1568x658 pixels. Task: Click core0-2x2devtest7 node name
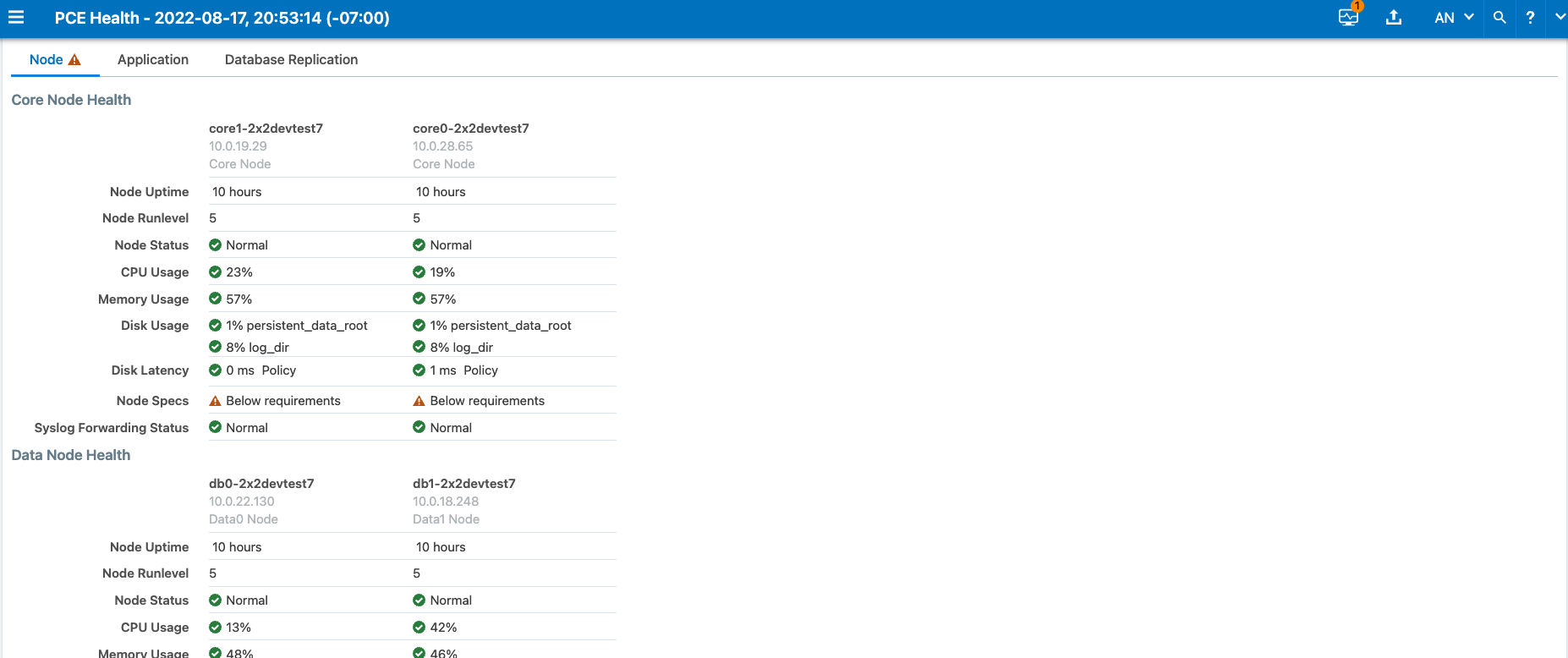coord(470,129)
